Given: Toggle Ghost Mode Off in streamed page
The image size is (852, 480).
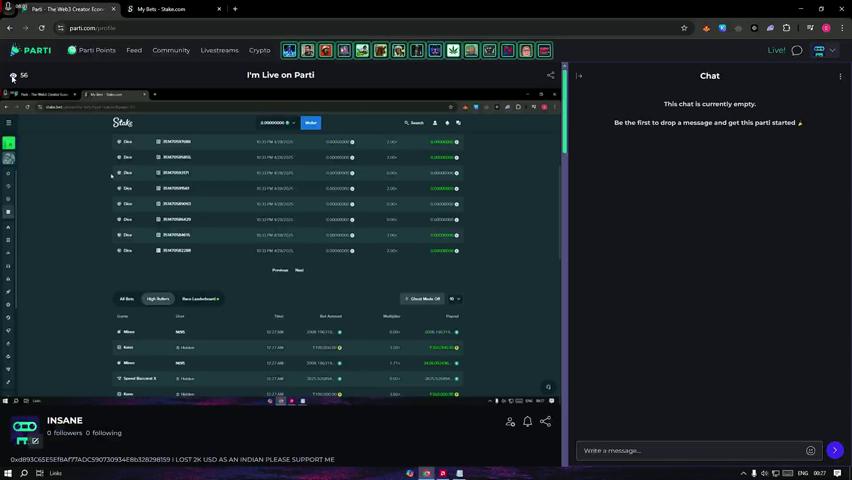Looking at the screenshot, I should (x=422, y=299).
